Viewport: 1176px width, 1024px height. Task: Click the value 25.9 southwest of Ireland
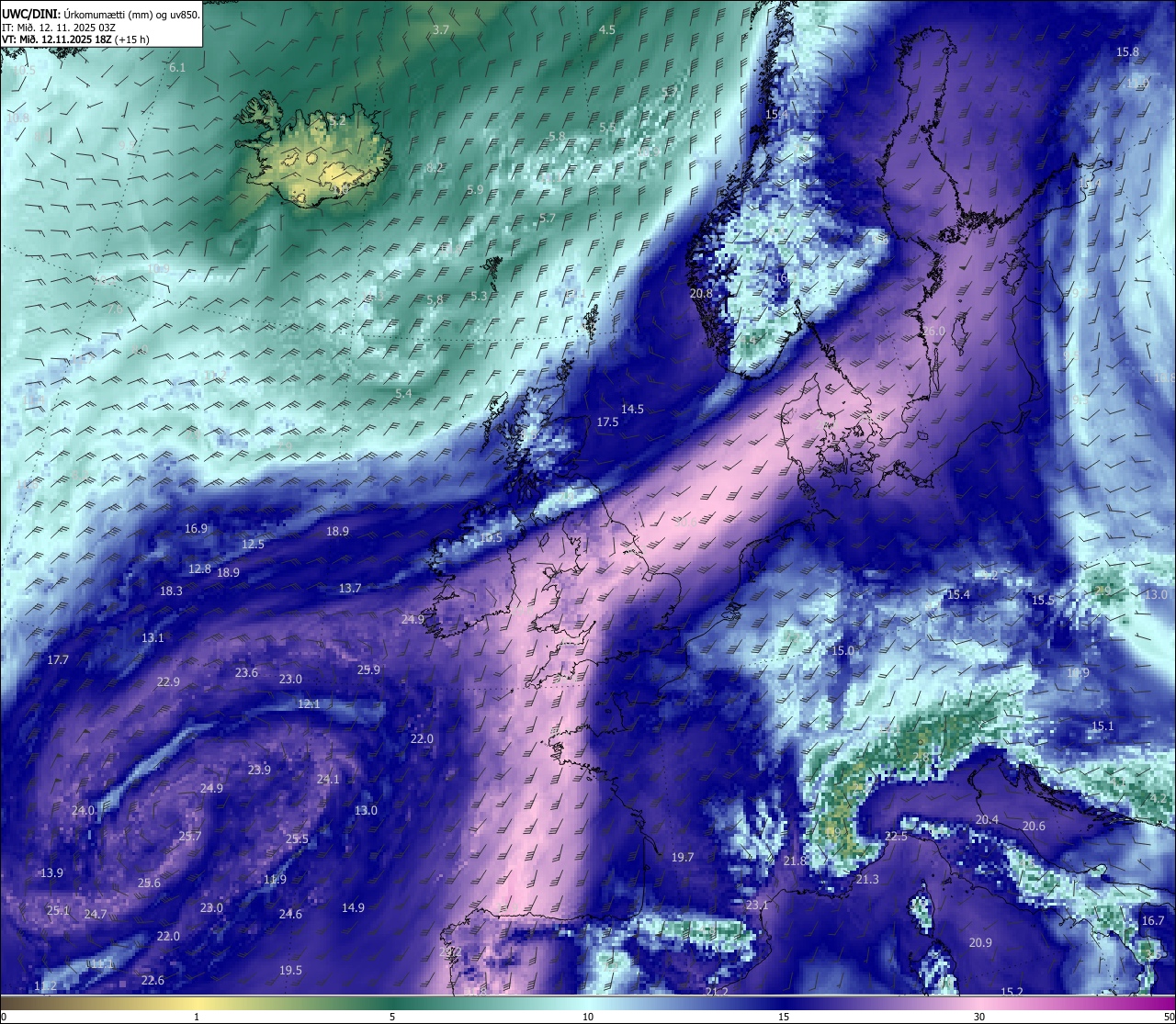tap(368, 670)
